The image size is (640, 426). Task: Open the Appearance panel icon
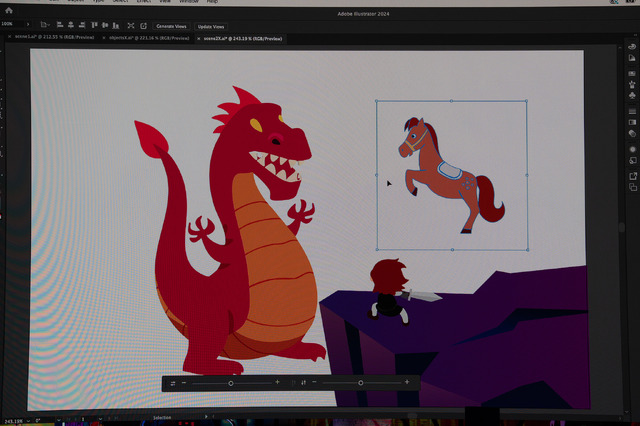tap(632, 149)
